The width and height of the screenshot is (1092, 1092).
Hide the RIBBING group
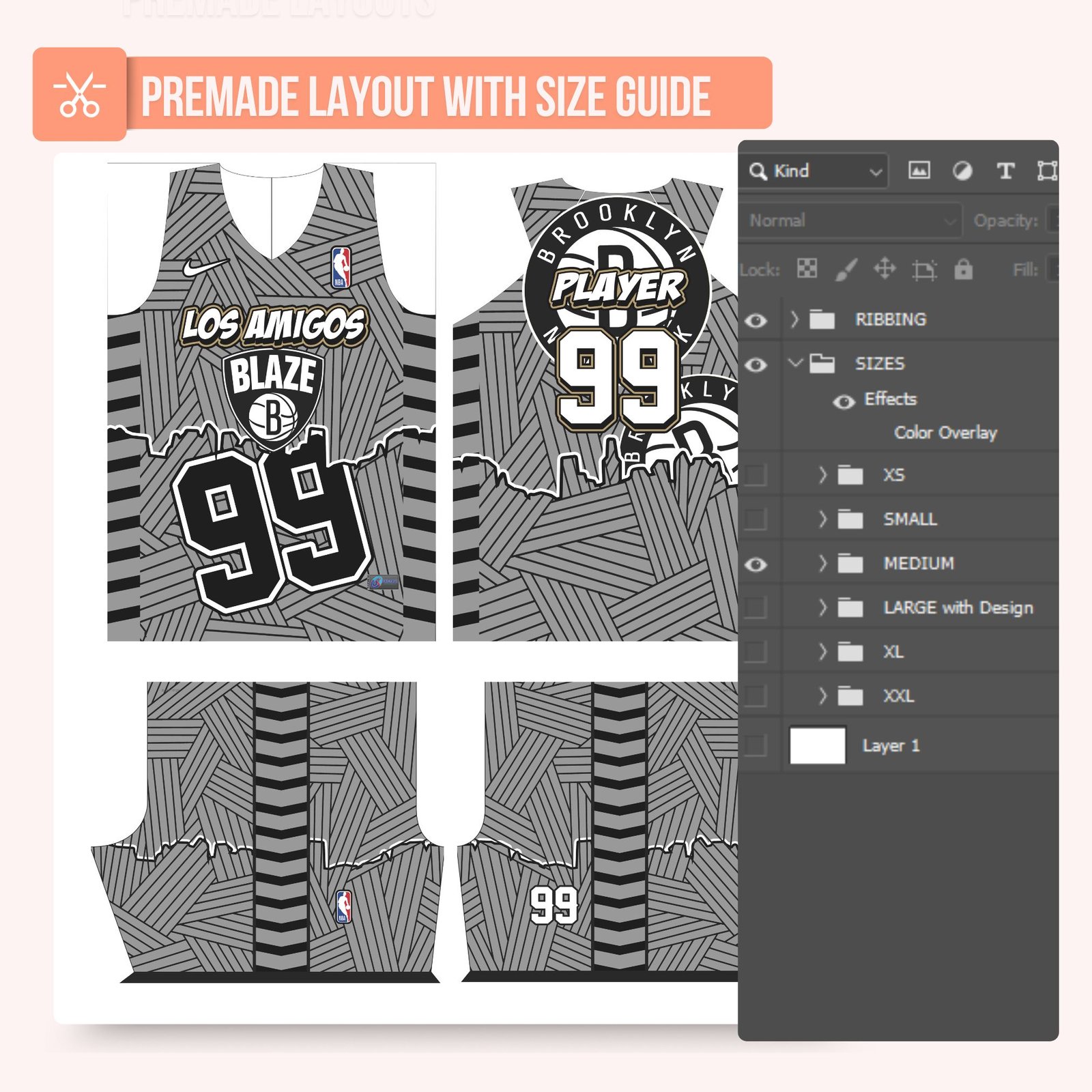click(756, 320)
